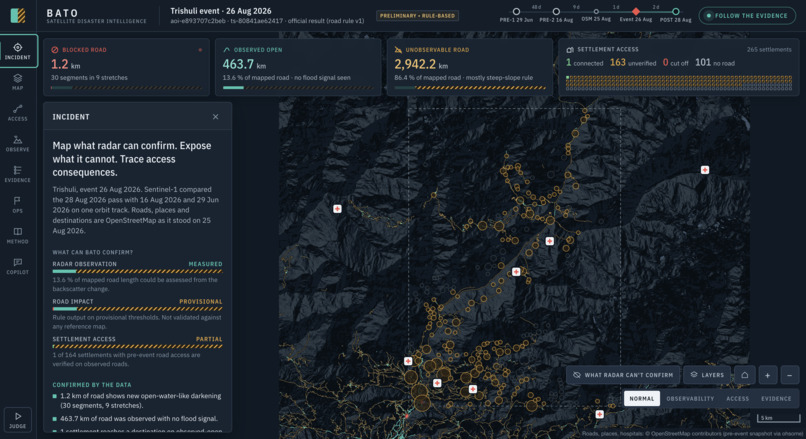The height and width of the screenshot is (439, 806).
Task: Click hospital marker in upper-right map area
Action: [x=705, y=170]
